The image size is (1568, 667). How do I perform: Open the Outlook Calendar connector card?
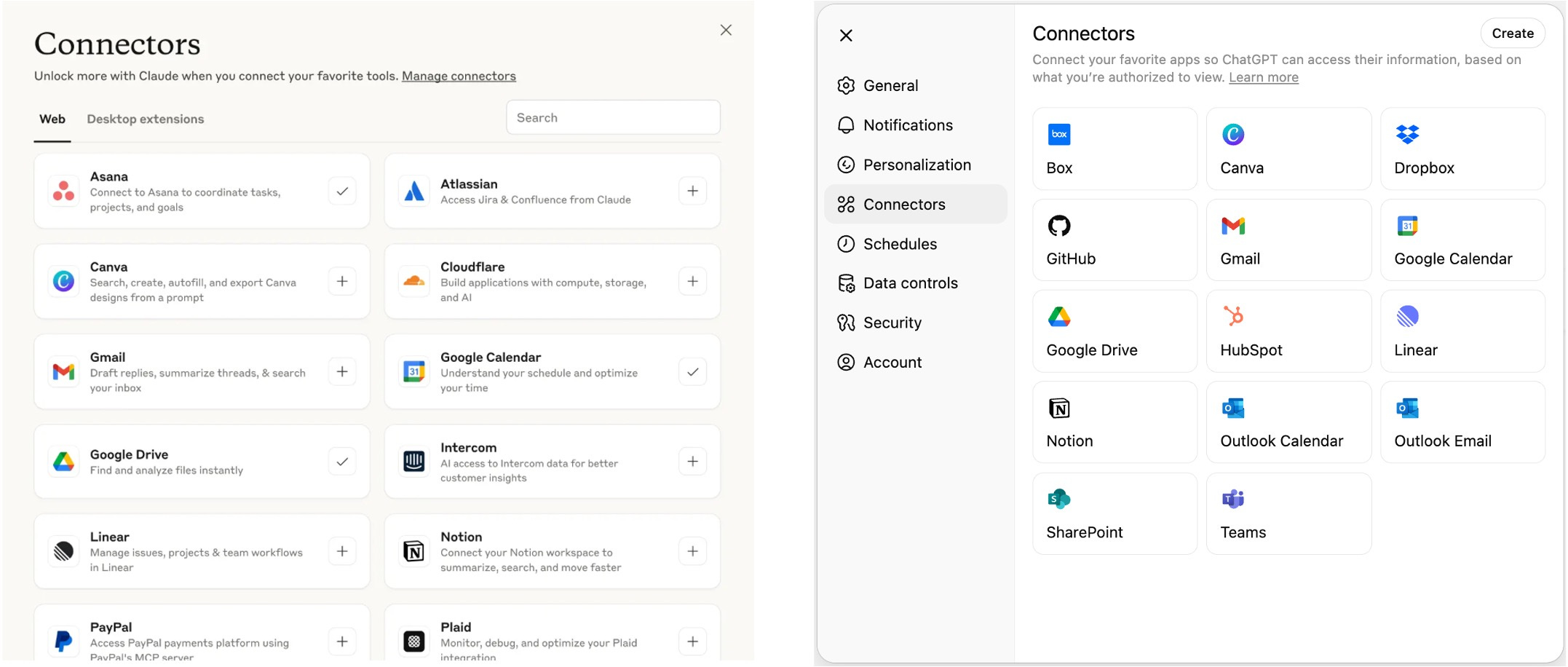(1288, 422)
